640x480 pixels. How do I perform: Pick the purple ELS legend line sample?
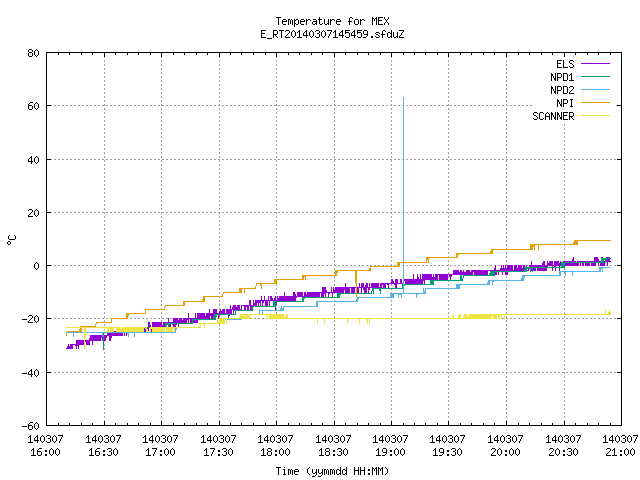pos(595,64)
